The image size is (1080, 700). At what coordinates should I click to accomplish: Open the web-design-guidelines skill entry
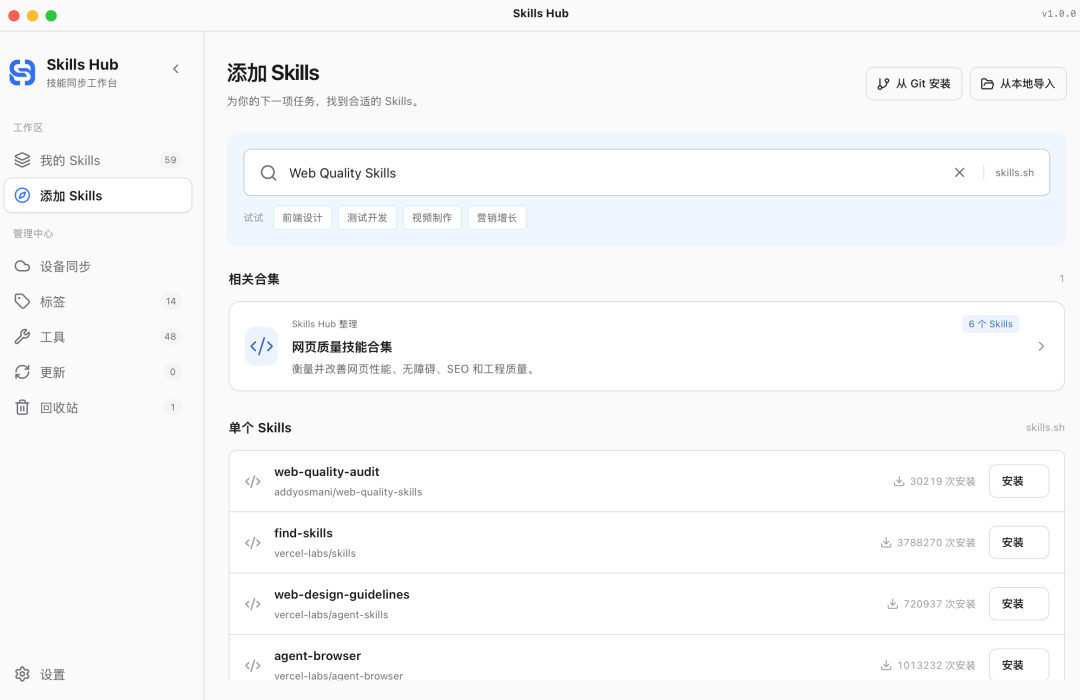[x=646, y=604]
